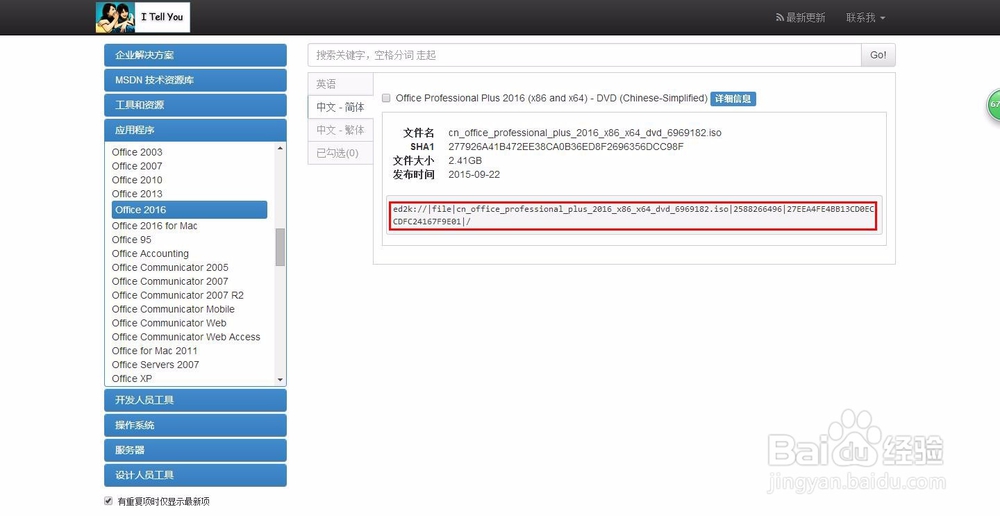The image size is (1000, 516).
Task: Expand the 服务器 category
Action: (x=195, y=450)
